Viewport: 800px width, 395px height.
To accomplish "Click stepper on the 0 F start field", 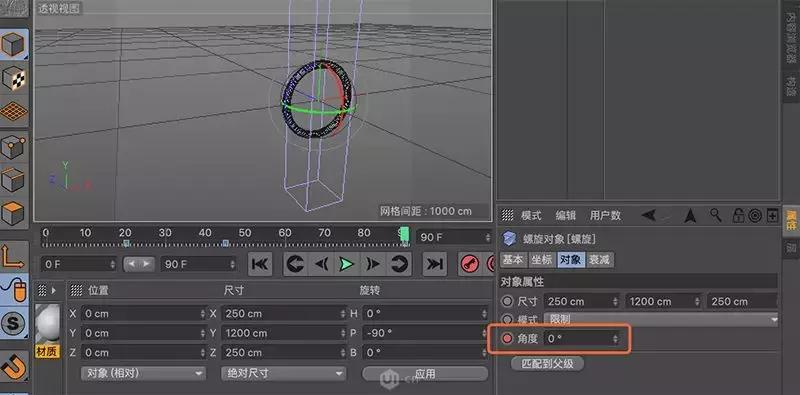I will (x=112, y=264).
